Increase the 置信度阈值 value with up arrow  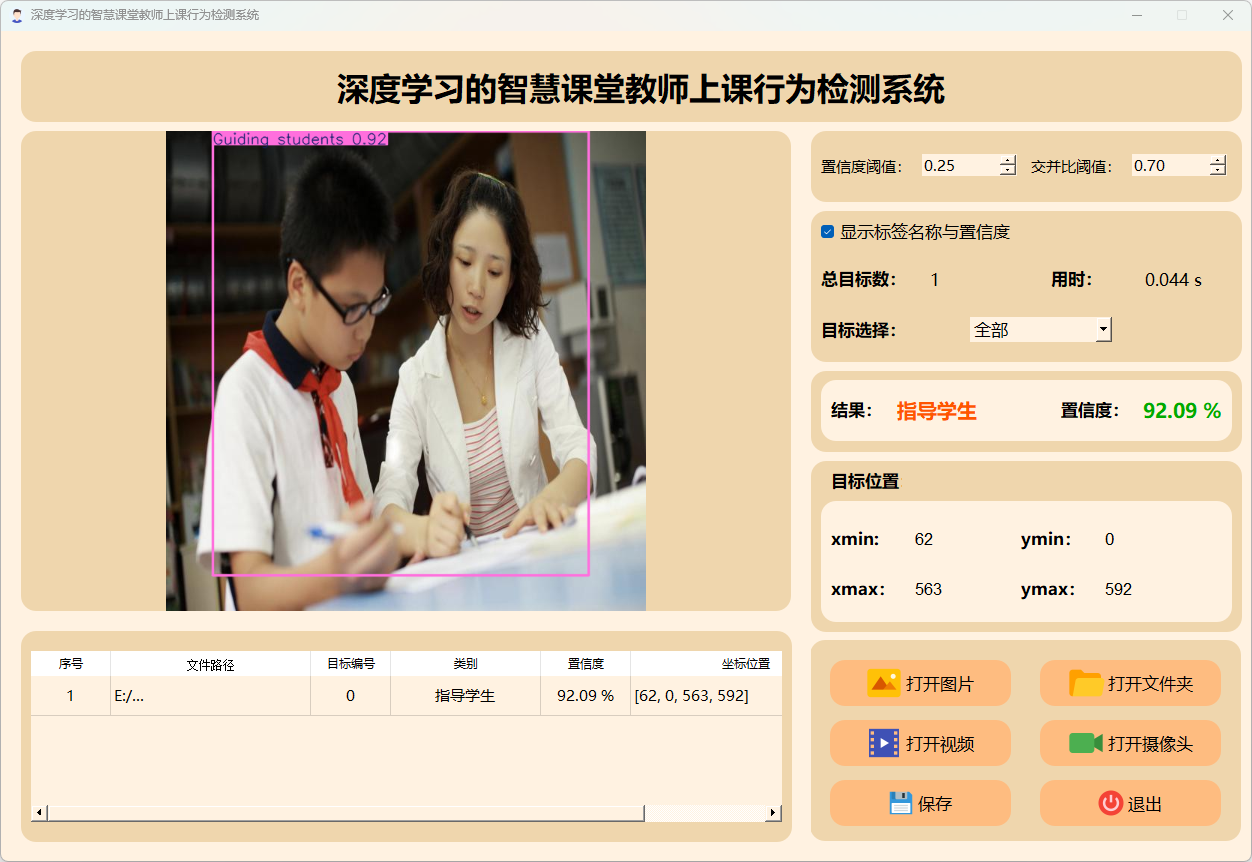(x=1008, y=160)
